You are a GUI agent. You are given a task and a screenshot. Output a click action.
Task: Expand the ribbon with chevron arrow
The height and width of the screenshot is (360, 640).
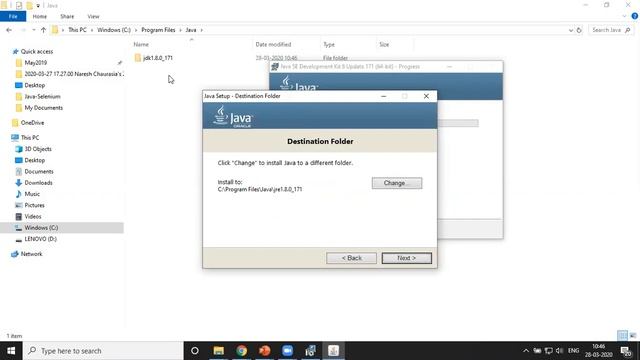(624, 16)
